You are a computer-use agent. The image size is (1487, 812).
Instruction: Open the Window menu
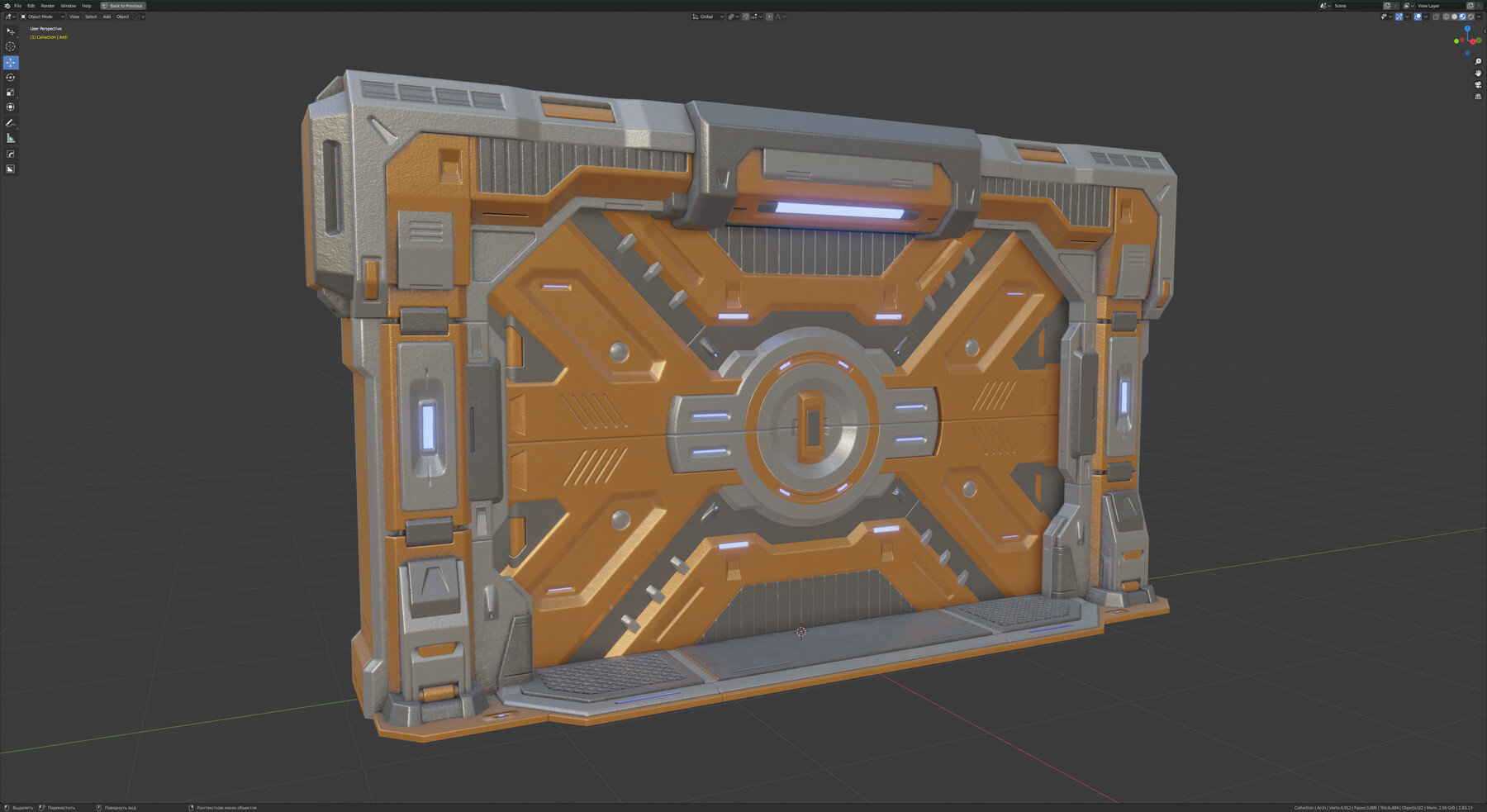[x=69, y=6]
